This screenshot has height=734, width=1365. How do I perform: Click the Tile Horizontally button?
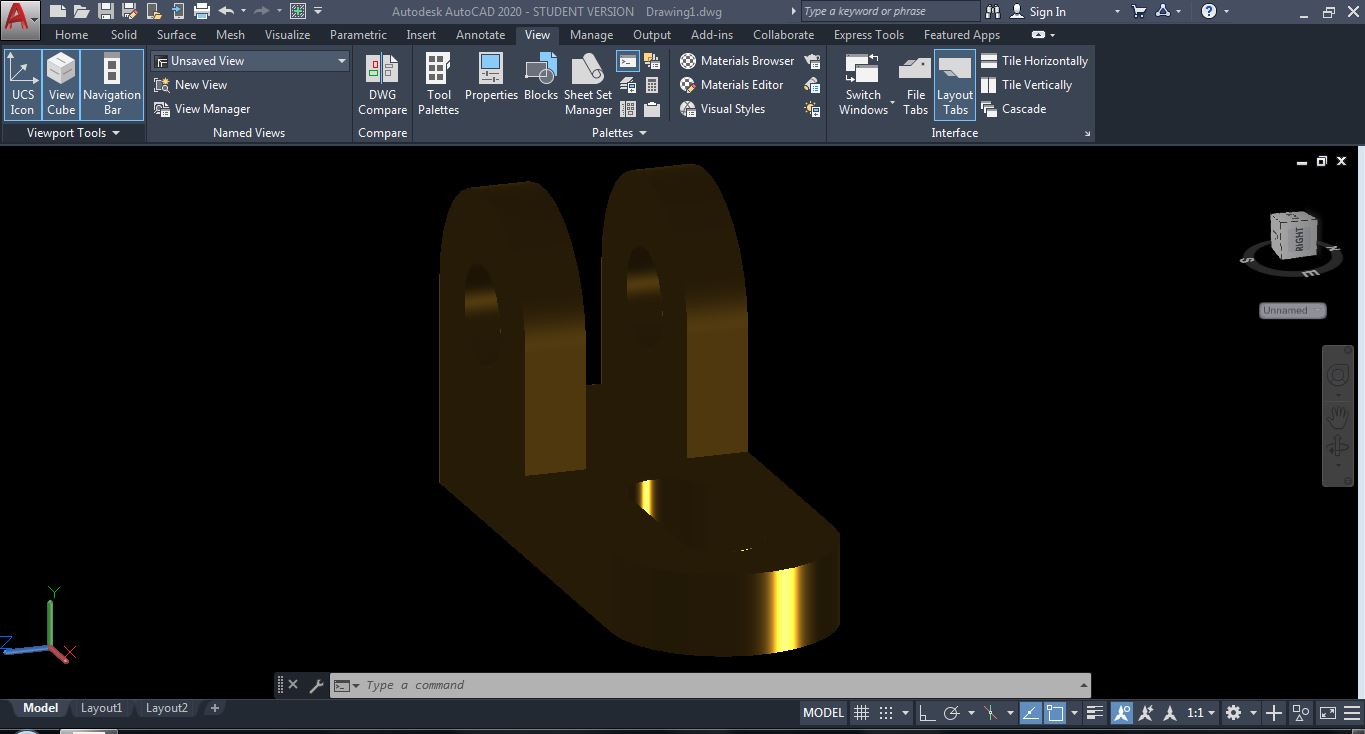tap(1034, 60)
